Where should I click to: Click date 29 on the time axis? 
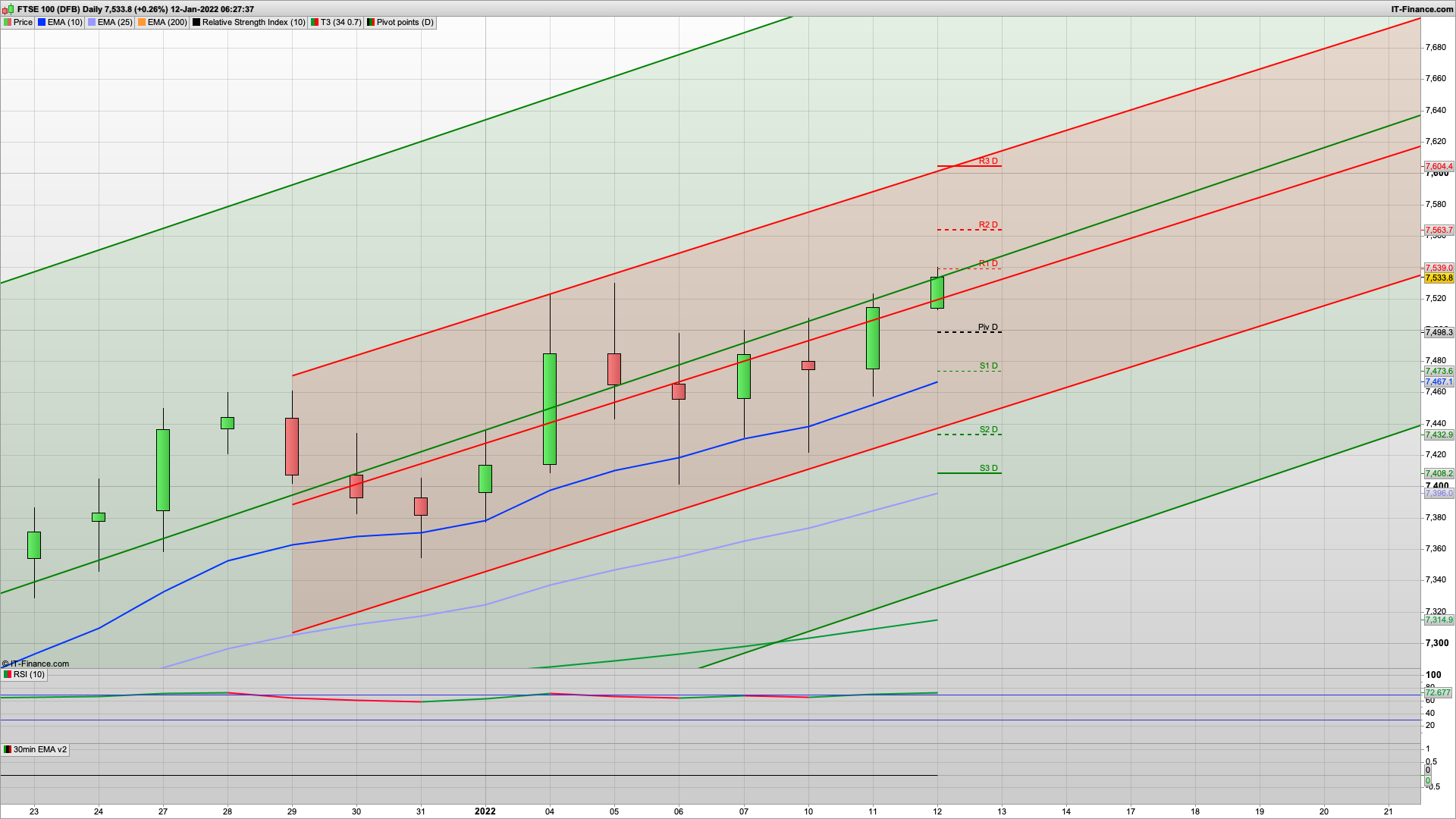pos(292,811)
